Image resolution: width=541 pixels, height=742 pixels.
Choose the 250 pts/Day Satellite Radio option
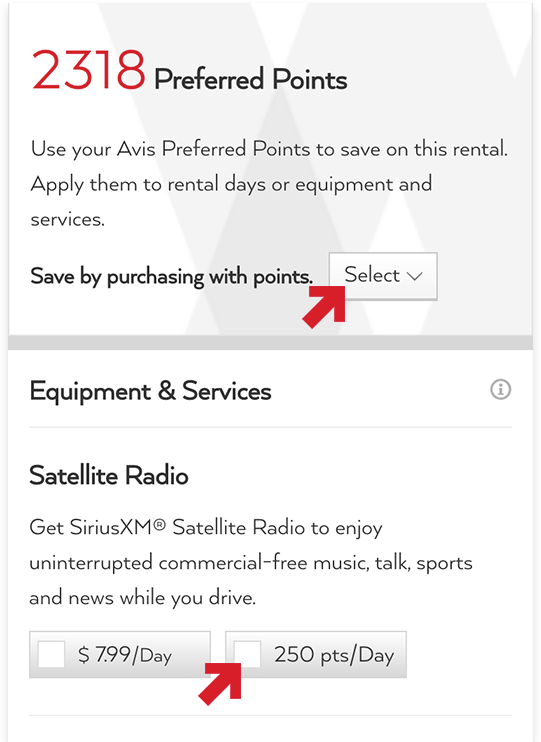(316, 654)
